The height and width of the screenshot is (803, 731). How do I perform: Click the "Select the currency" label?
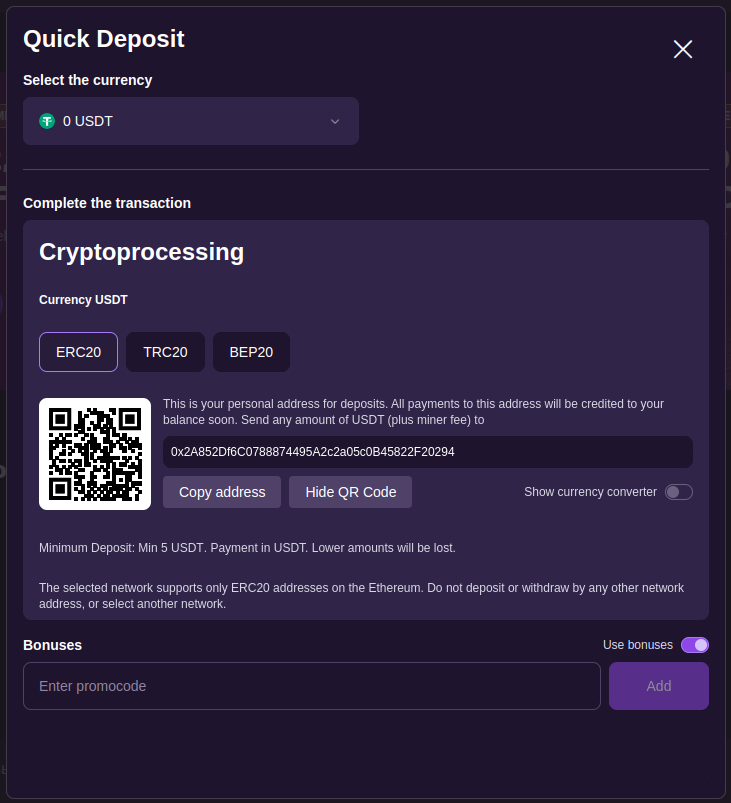[88, 80]
